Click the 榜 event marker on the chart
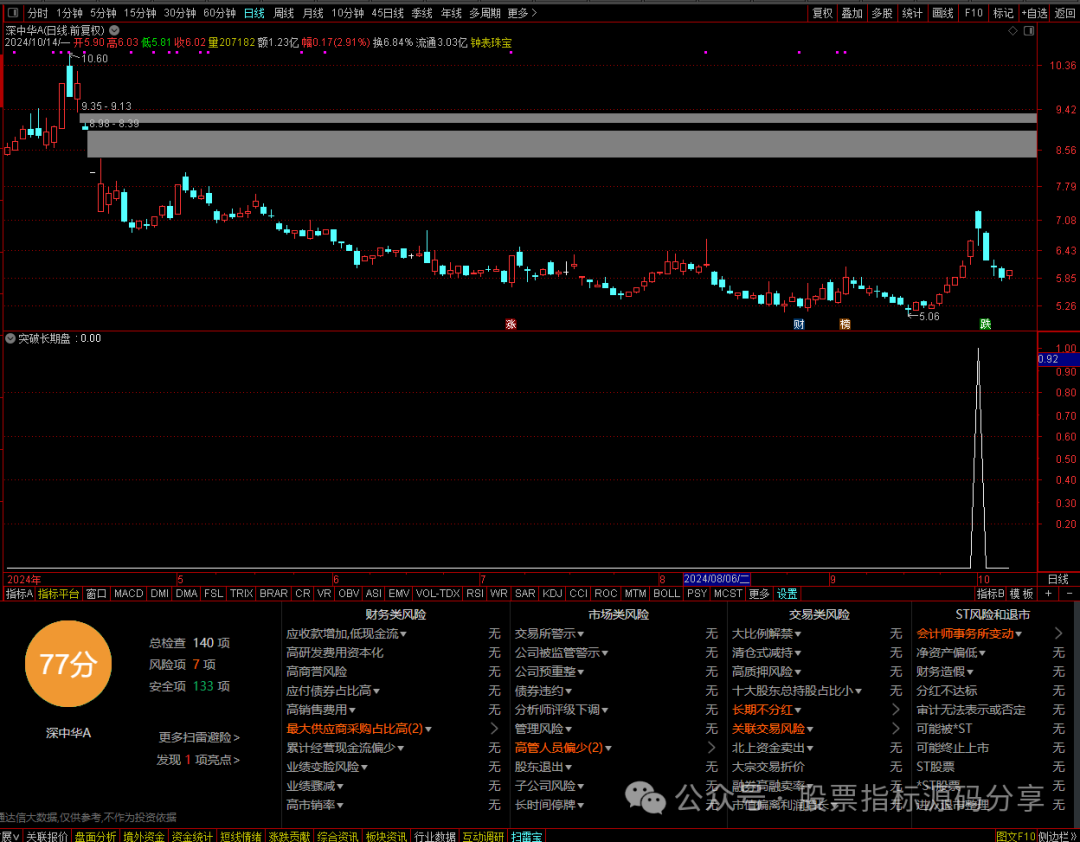 click(x=845, y=324)
